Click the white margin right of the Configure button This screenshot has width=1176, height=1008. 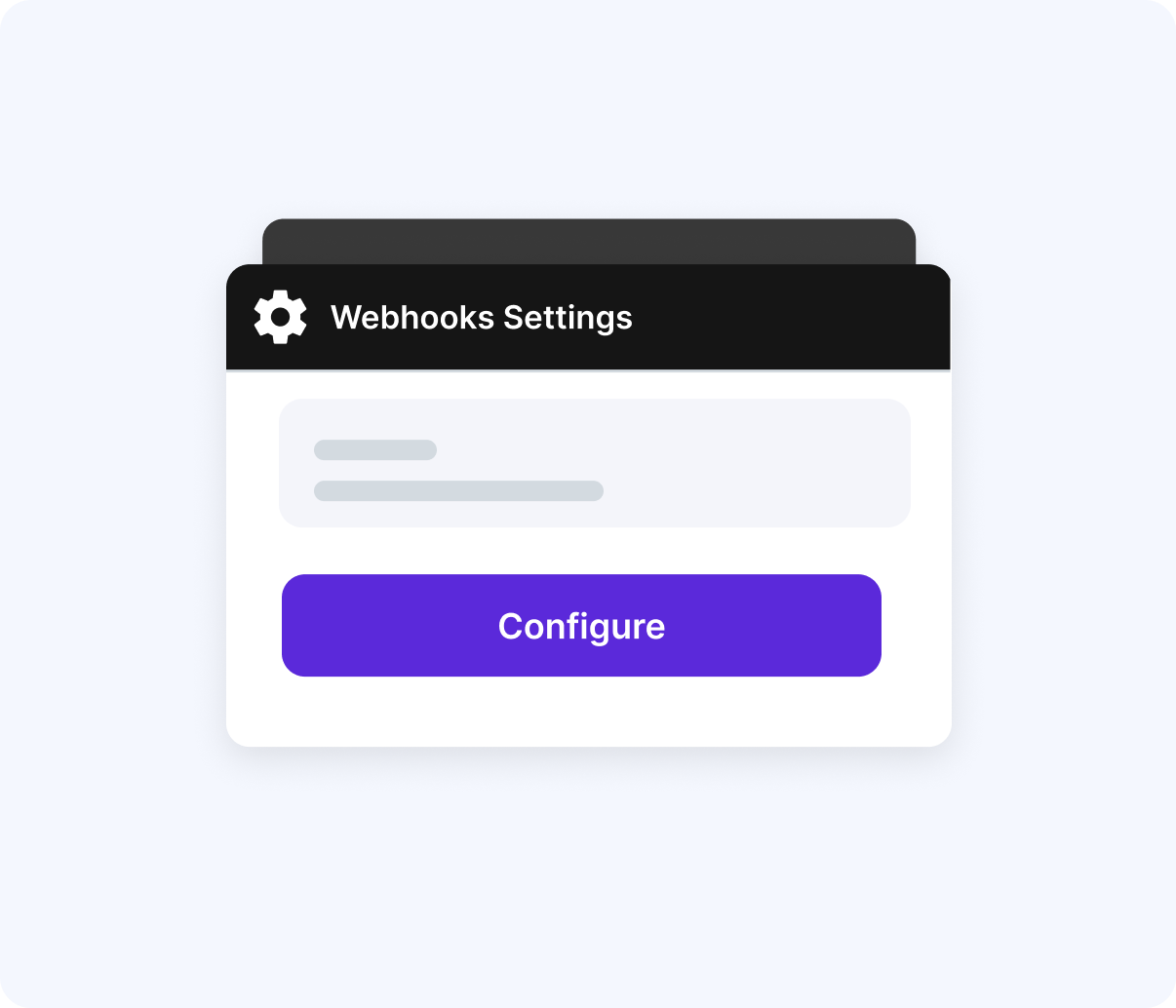click(917, 625)
